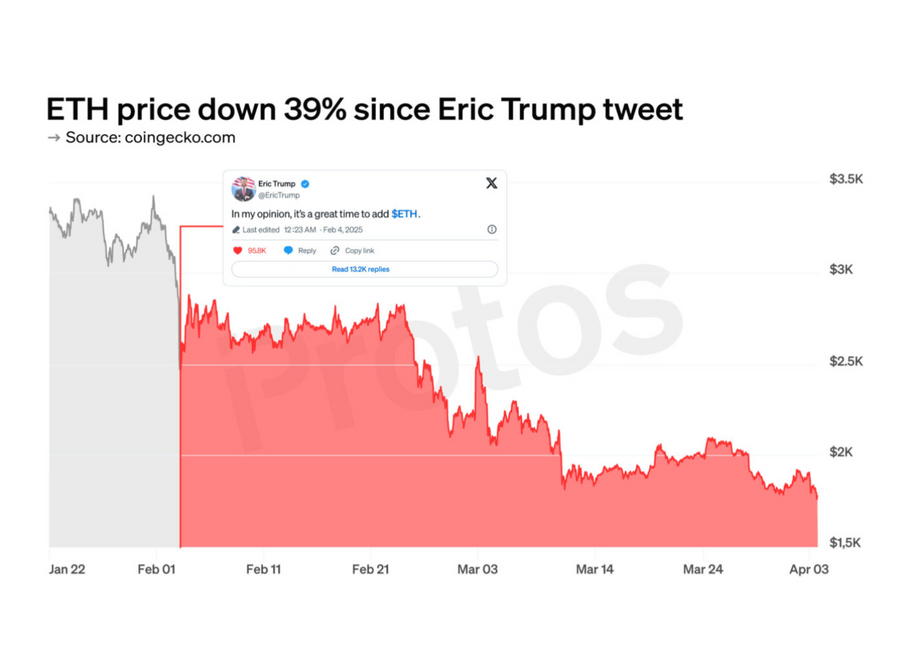Click the $ETH cashtag link
The image size is (900, 650).
pos(404,214)
